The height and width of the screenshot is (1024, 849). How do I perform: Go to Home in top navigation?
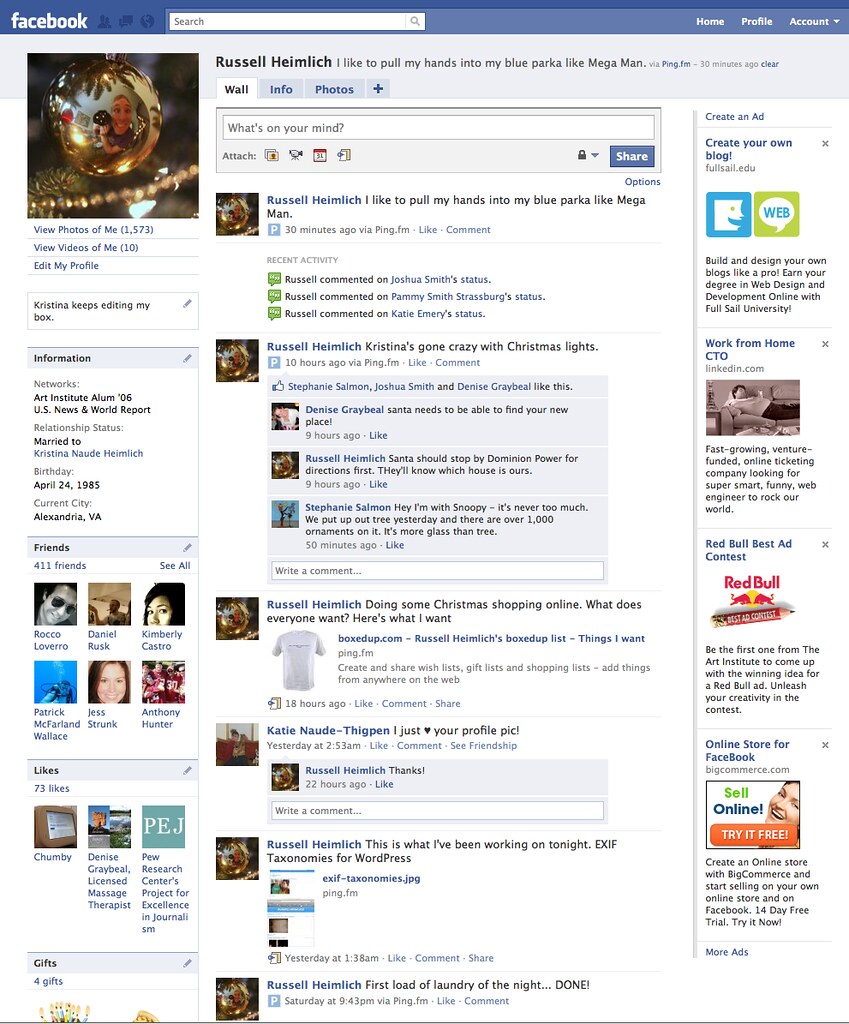click(x=710, y=22)
